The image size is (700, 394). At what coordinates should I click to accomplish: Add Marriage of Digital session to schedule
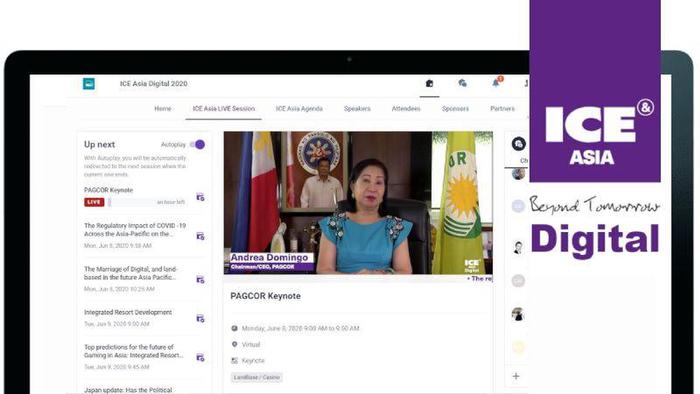[200, 279]
